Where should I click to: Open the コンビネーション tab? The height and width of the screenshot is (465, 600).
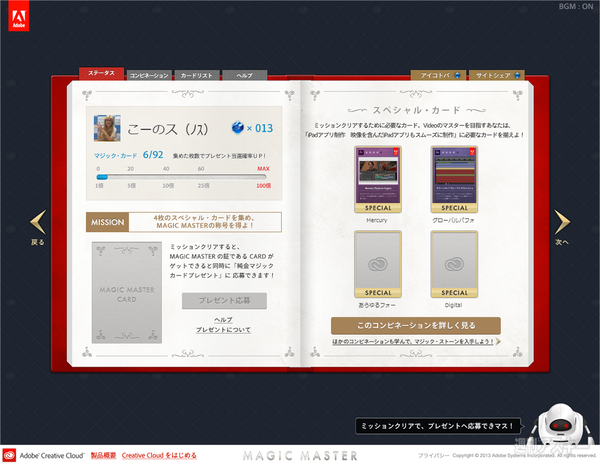[x=149, y=75]
